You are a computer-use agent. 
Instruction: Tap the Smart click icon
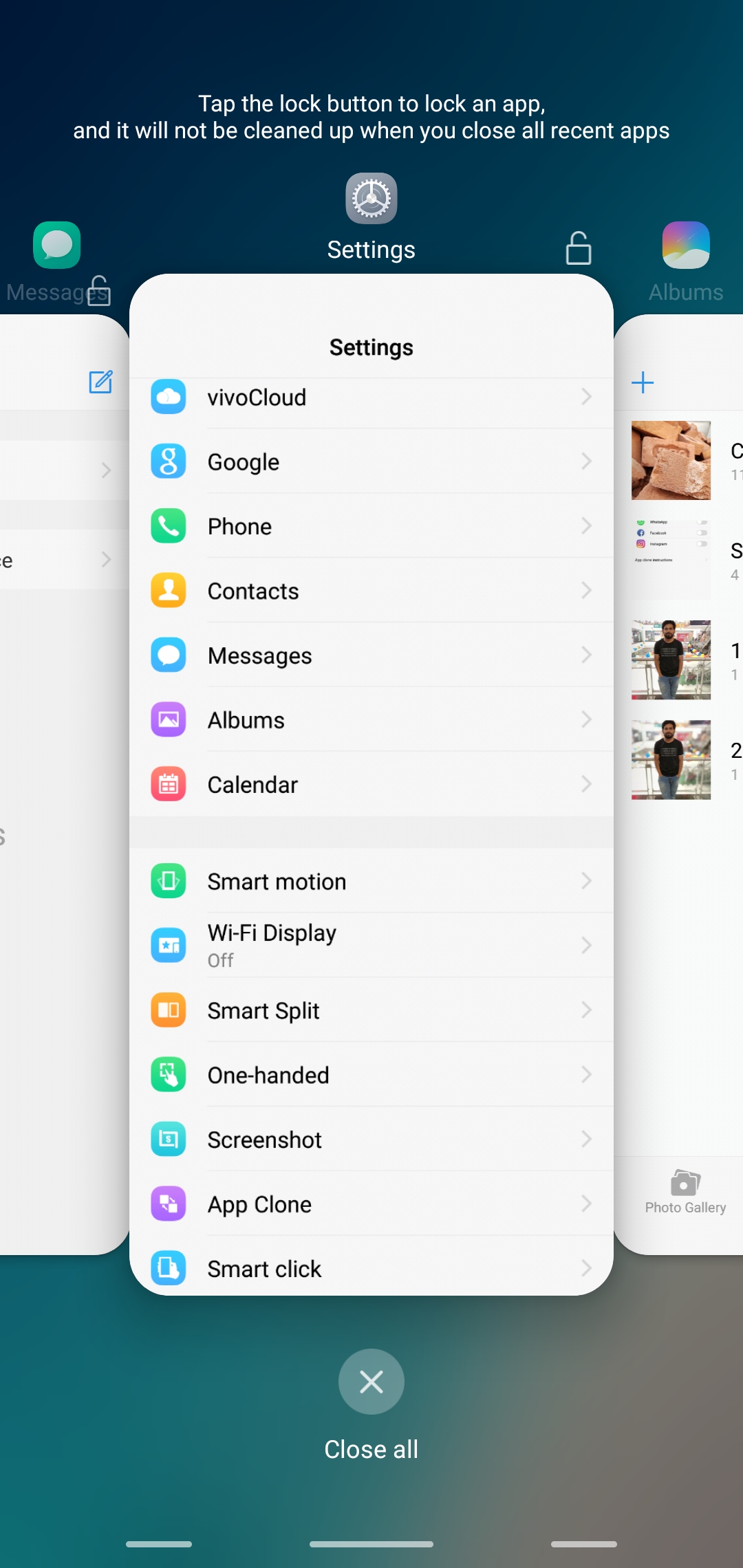click(x=169, y=1268)
